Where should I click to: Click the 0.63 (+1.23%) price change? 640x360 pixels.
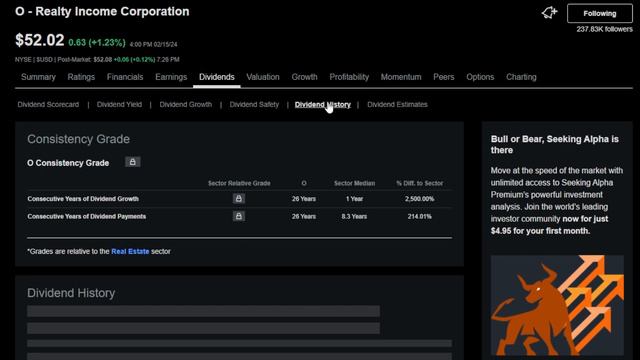(97, 42)
